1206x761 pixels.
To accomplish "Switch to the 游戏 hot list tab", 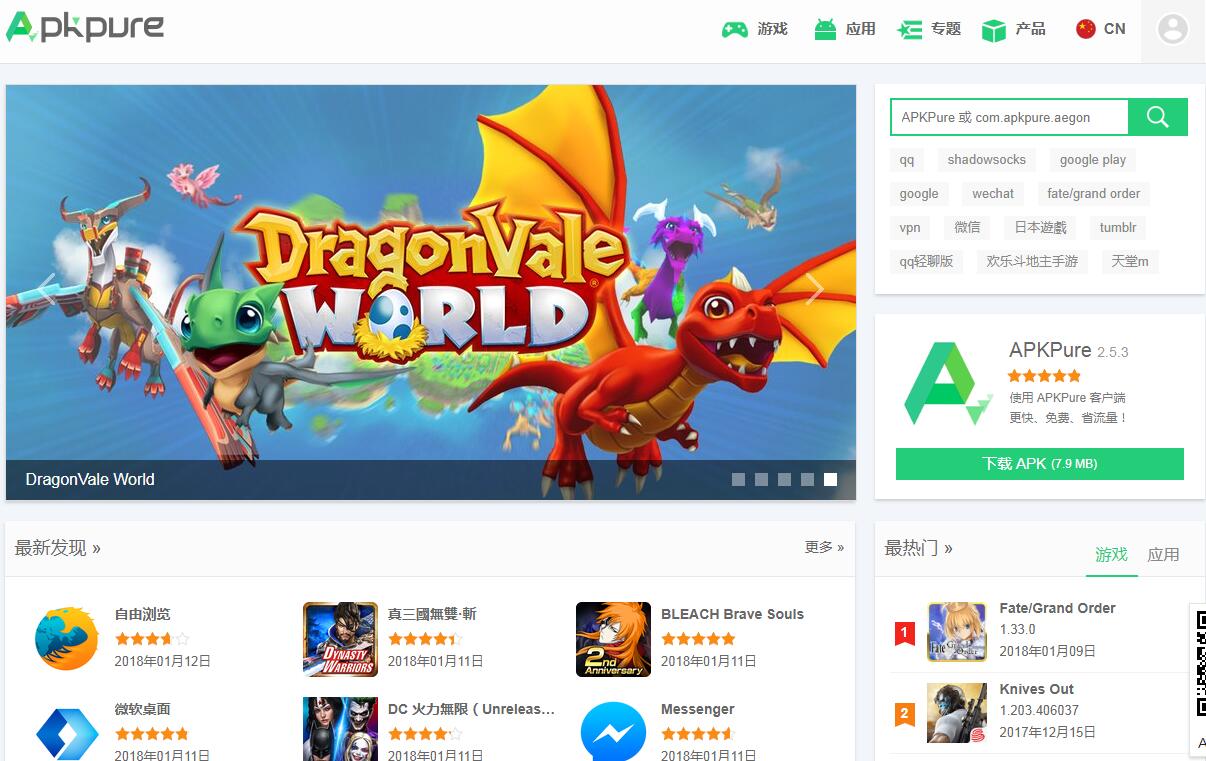I will [x=1112, y=554].
